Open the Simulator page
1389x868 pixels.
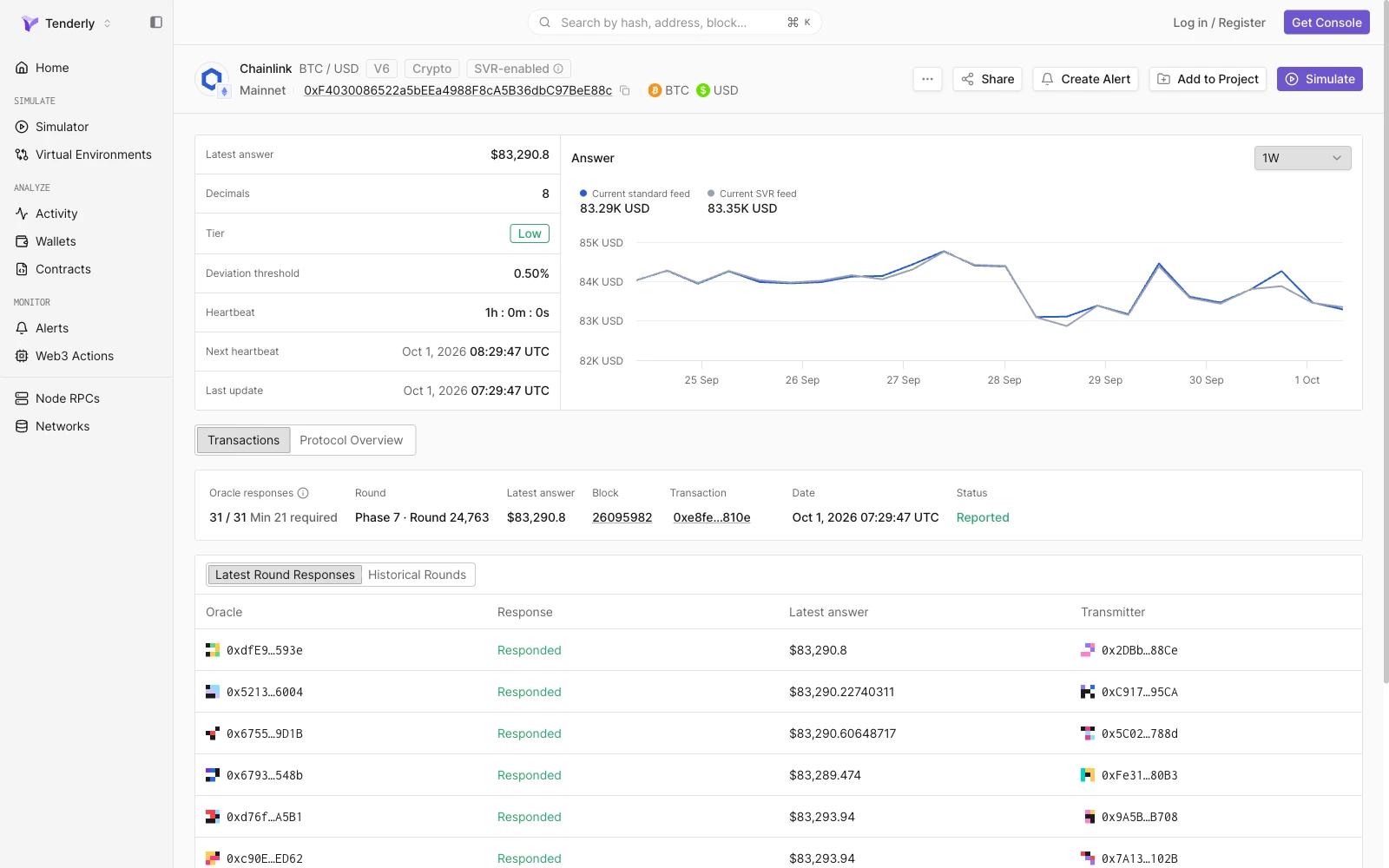click(x=62, y=127)
